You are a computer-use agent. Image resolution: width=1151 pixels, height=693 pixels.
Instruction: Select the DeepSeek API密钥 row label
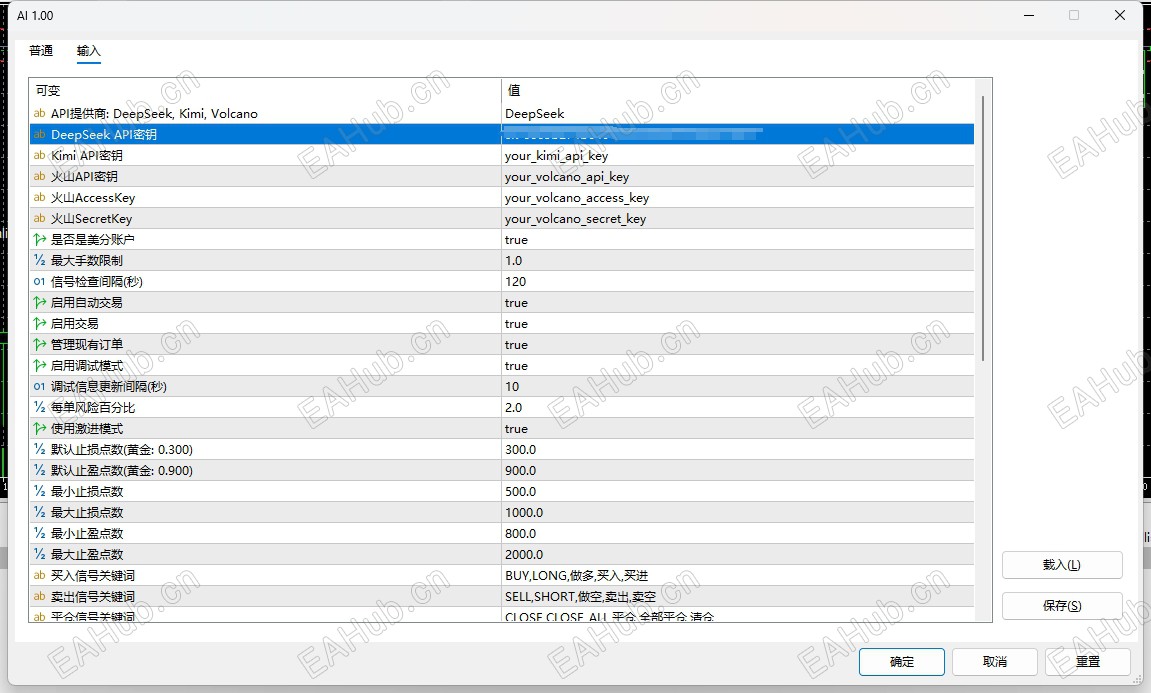pyautogui.click(x=104, y=134)
